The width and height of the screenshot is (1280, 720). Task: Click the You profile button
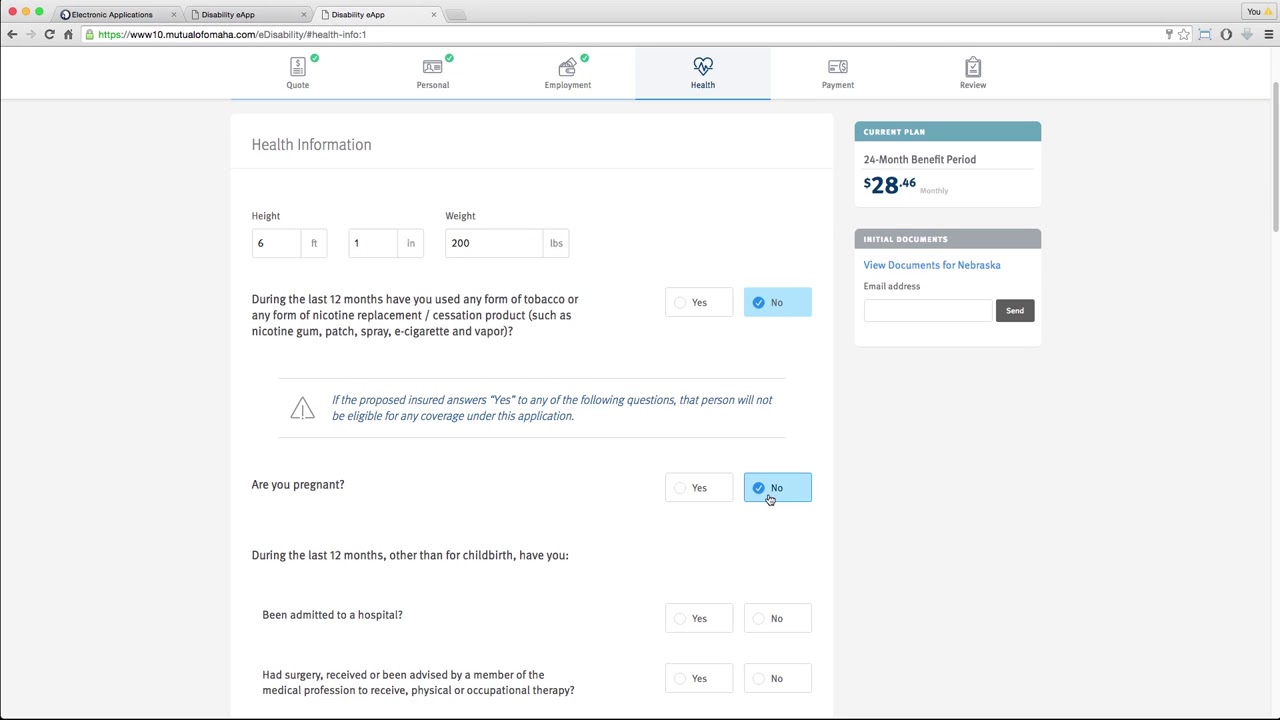(1258, 11)
